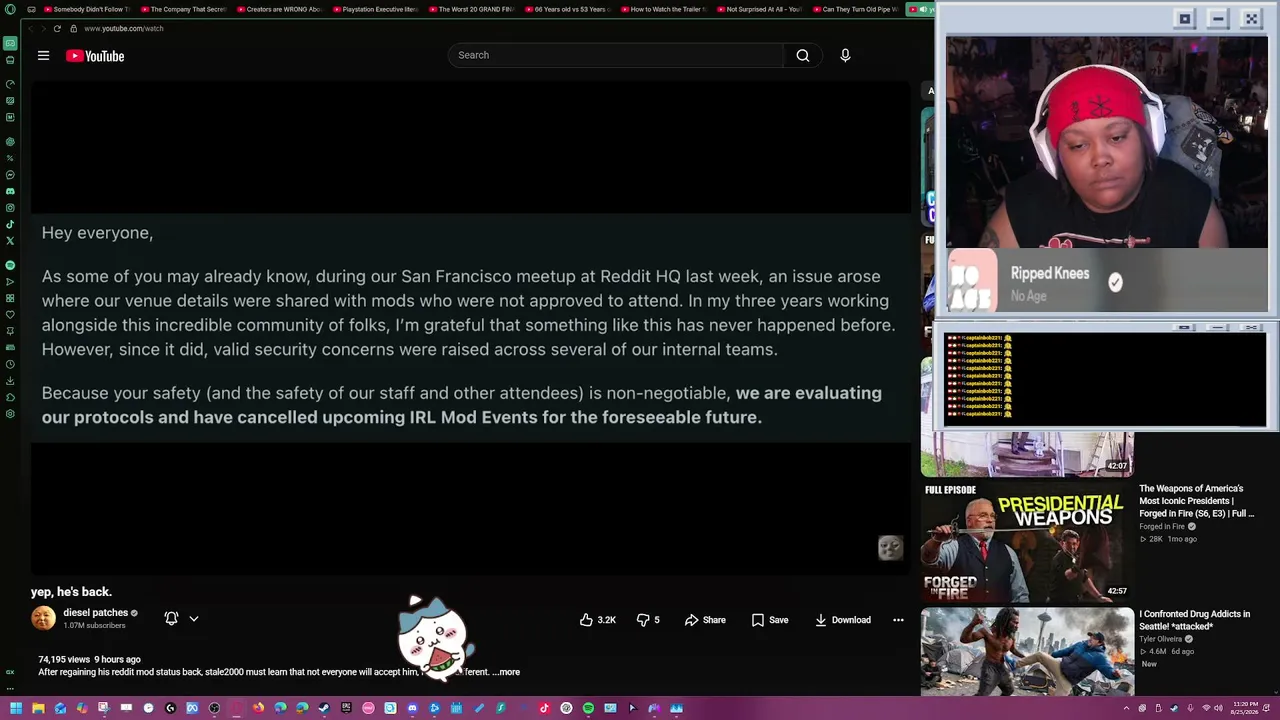Open browser sidebar history clock icon
Viewport: 1280px width, 720px height.
pos(10,364)
